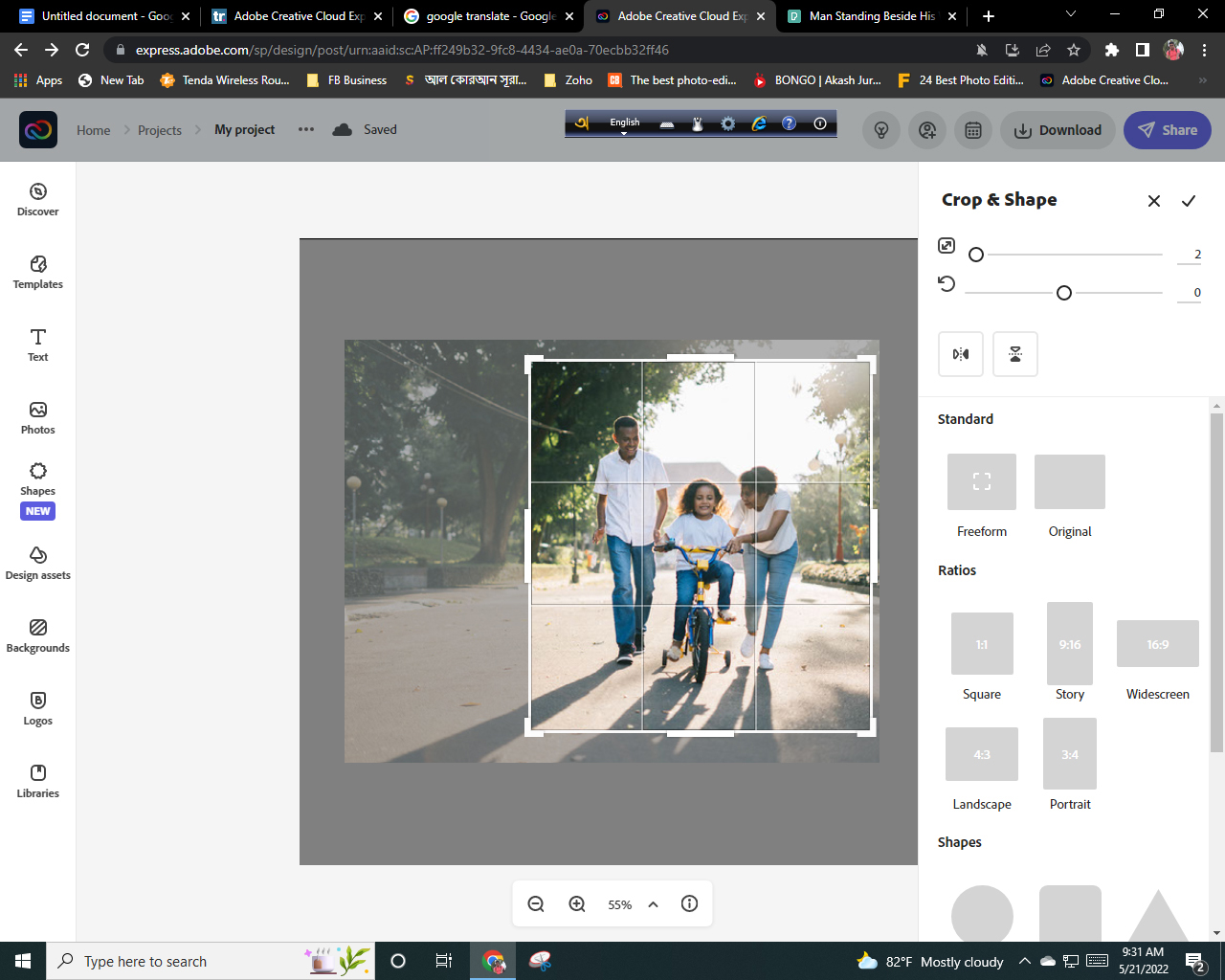1225x980 pixels.
Task: Open canvas info icon
Action: 689,903
